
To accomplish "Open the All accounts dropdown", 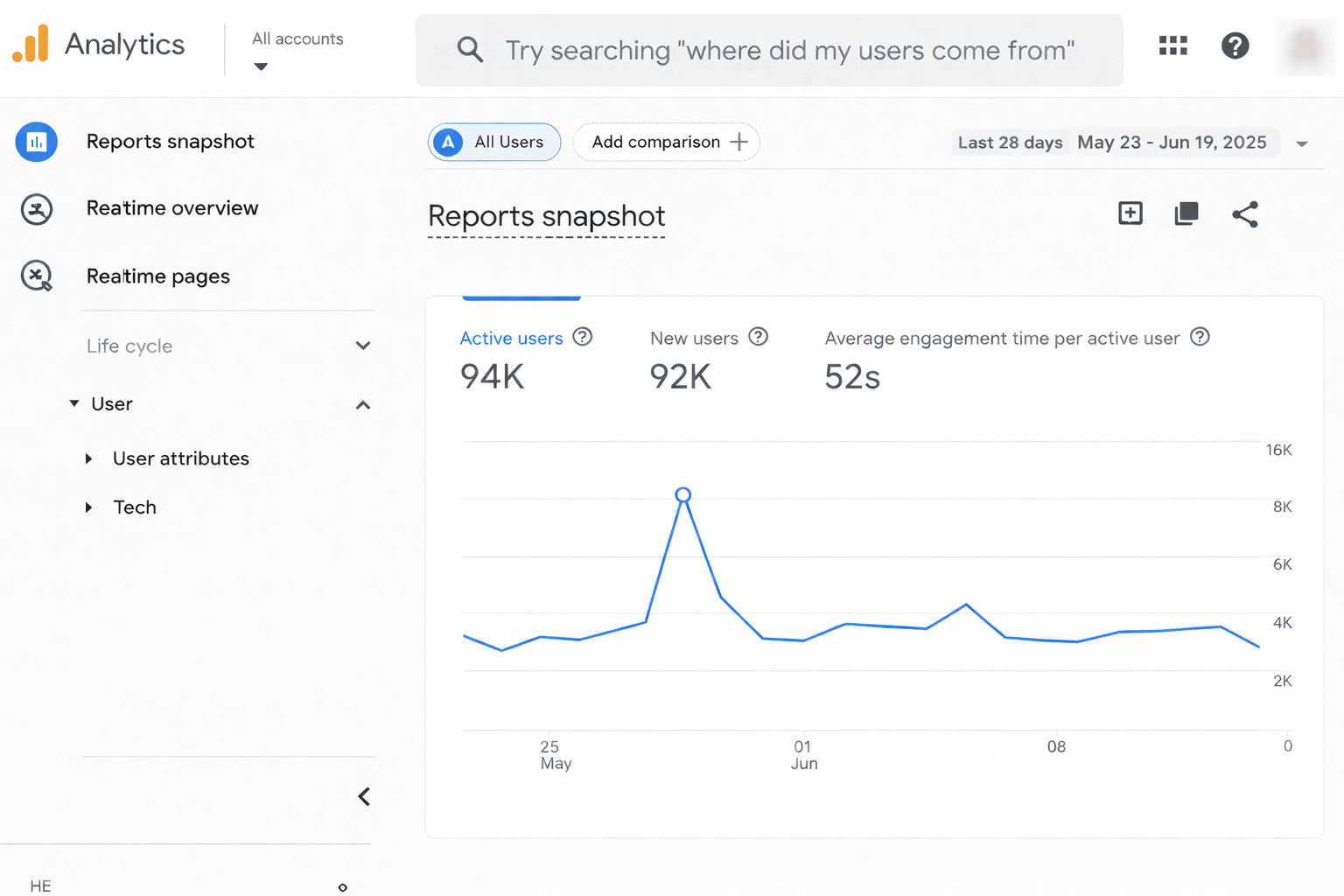I will [x=261, y=66].
